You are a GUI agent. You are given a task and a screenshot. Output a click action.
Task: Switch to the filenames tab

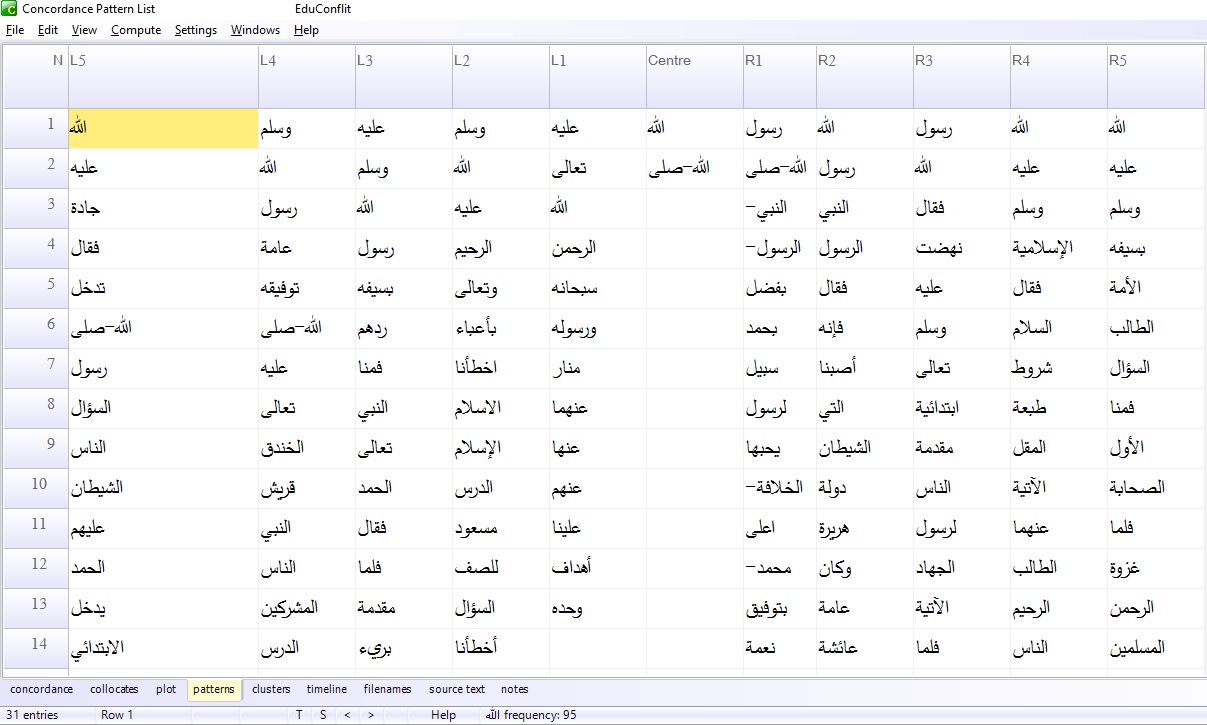[x=388, y=689]
